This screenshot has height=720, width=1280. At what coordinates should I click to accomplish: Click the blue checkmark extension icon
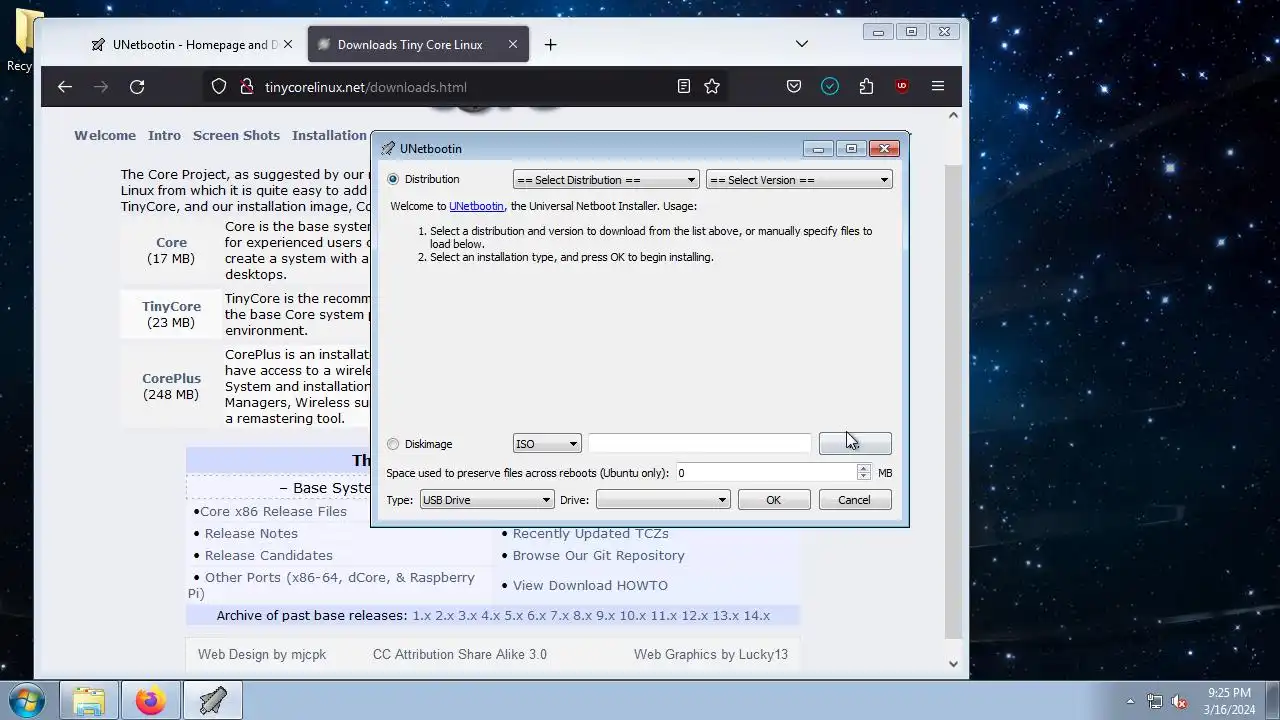coord(830,87)
